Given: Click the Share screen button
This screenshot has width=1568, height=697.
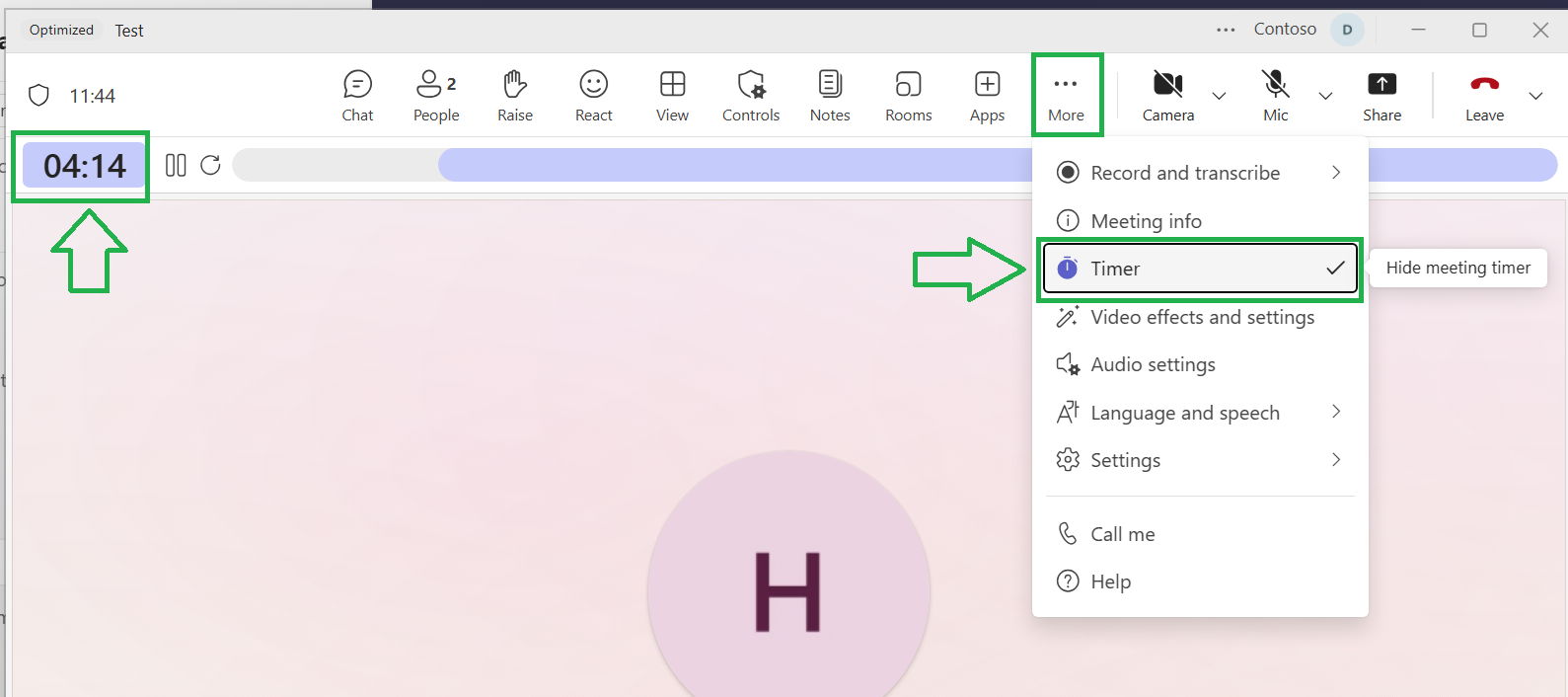Looking at the screenshot, I should 1382,96.
